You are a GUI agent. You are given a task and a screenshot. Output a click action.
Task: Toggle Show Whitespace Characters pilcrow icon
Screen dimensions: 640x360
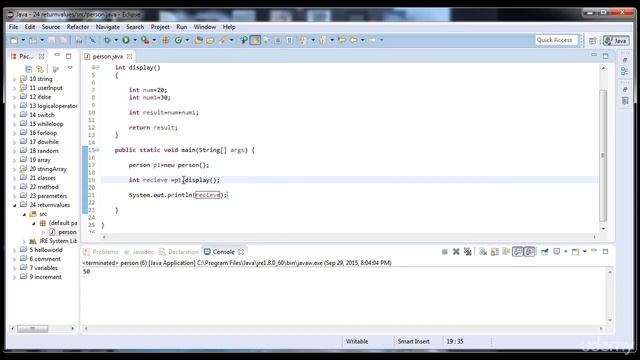tap(289, 40)
